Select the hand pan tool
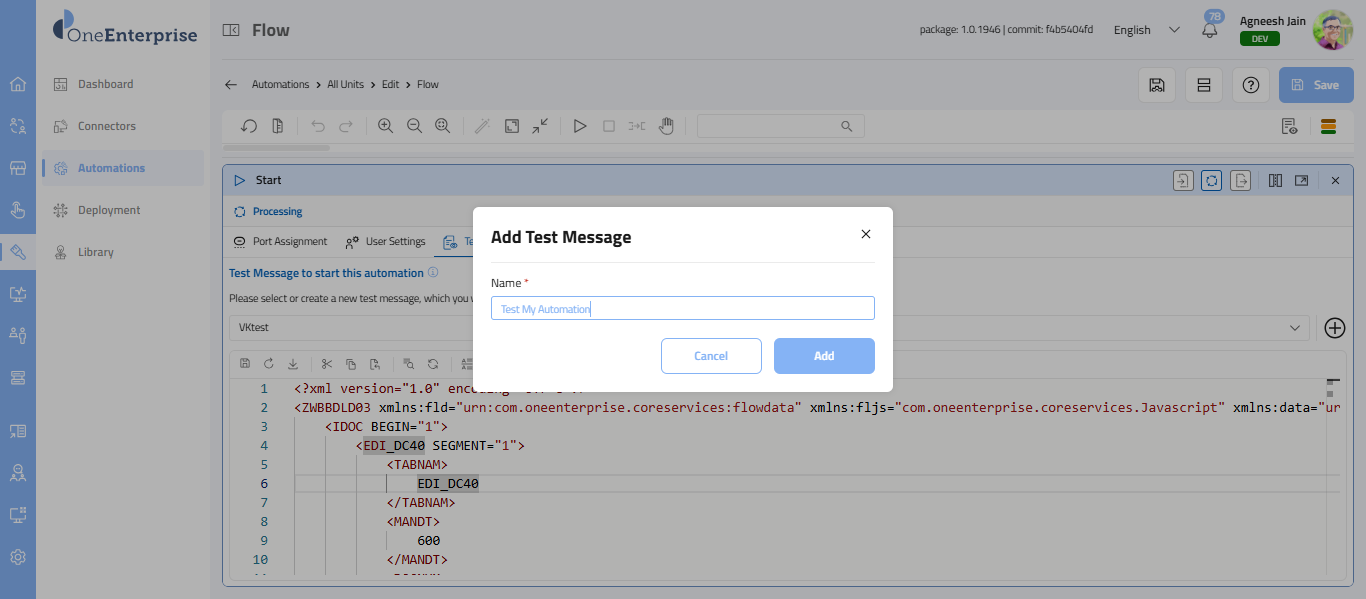1366x599 pixels. (666, 126)
